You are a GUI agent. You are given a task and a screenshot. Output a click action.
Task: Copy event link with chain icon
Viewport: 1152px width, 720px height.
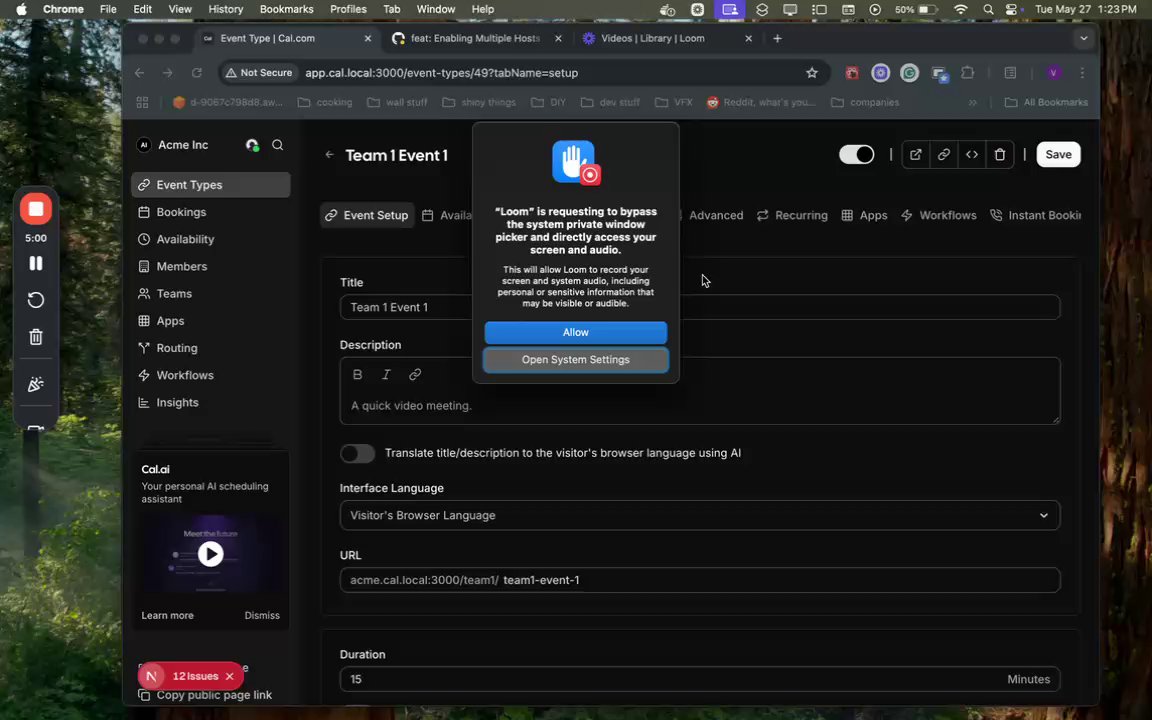(943, 154)
